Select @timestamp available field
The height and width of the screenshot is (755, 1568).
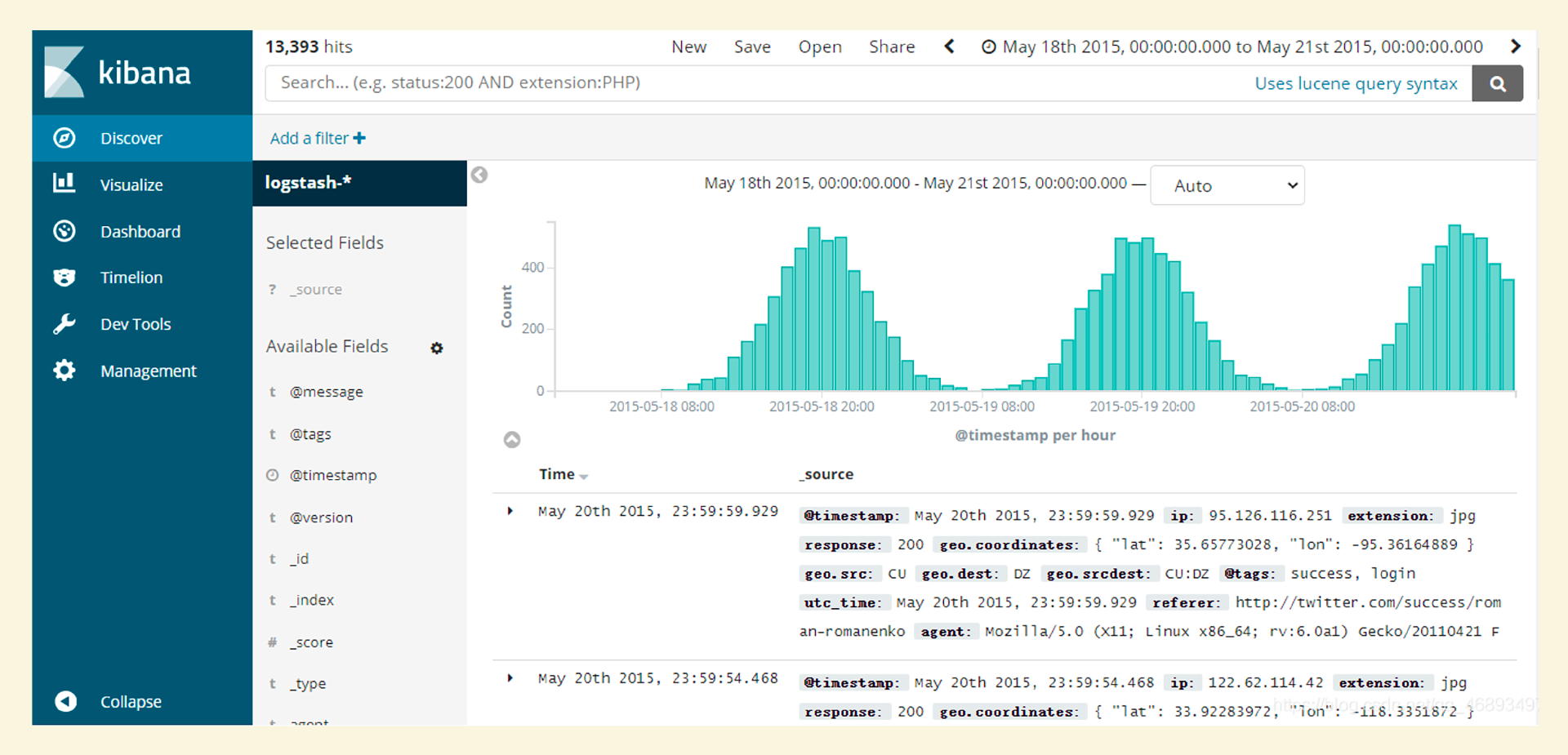[x=333, y=475]
